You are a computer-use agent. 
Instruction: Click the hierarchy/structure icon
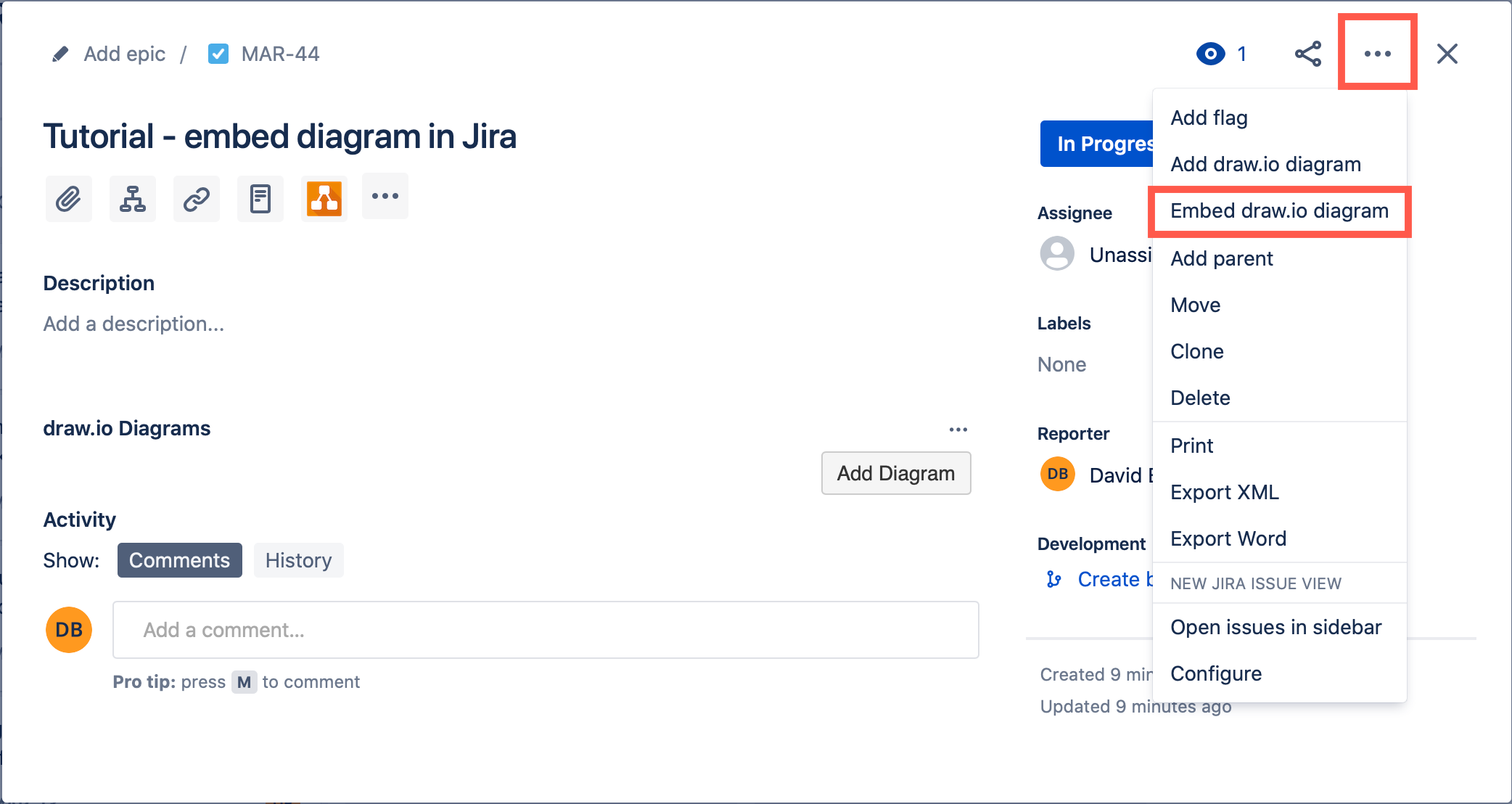tap(132, 197)
